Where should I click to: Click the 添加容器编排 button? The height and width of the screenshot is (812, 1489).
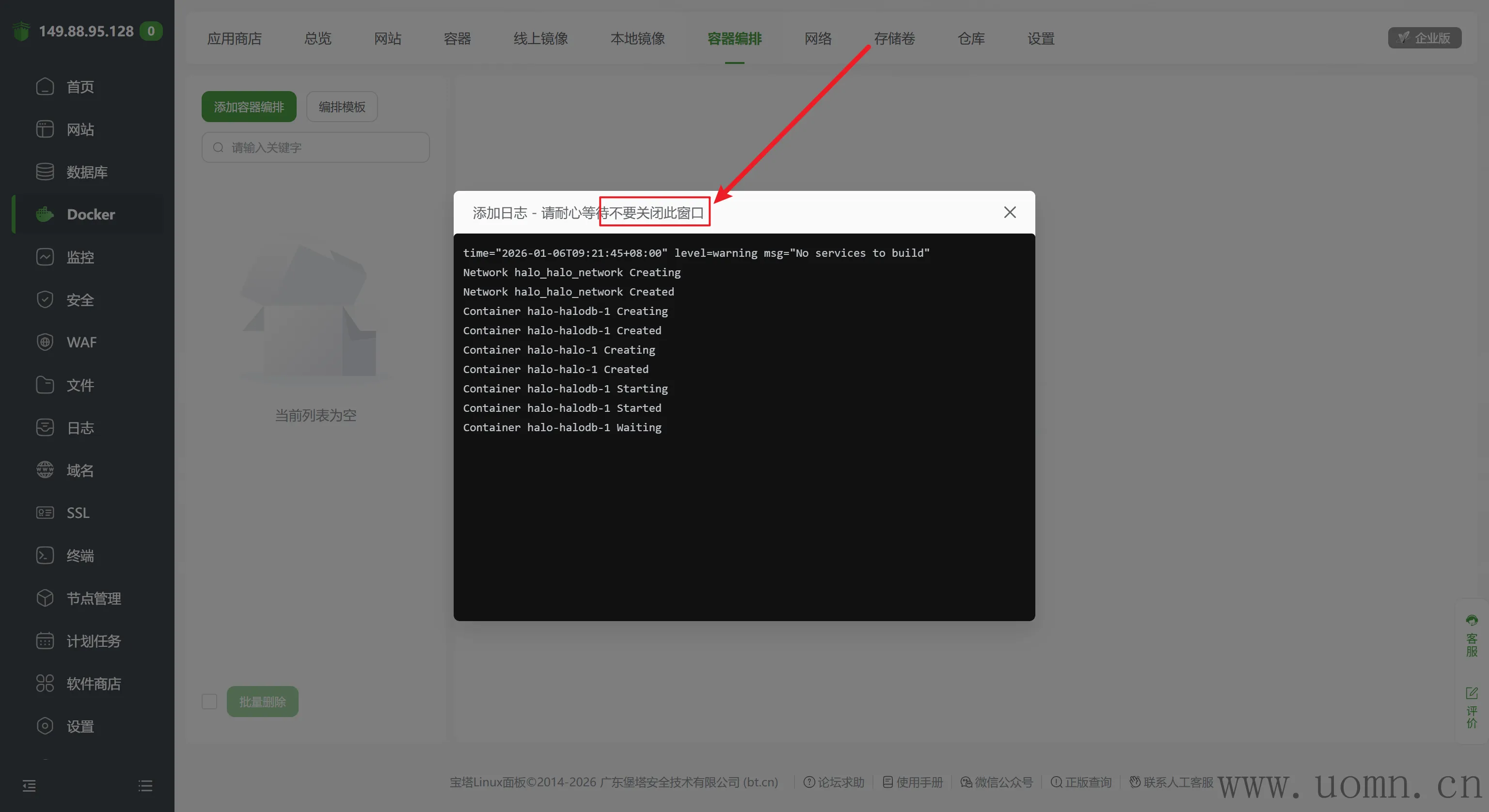[x=249, y=107]
